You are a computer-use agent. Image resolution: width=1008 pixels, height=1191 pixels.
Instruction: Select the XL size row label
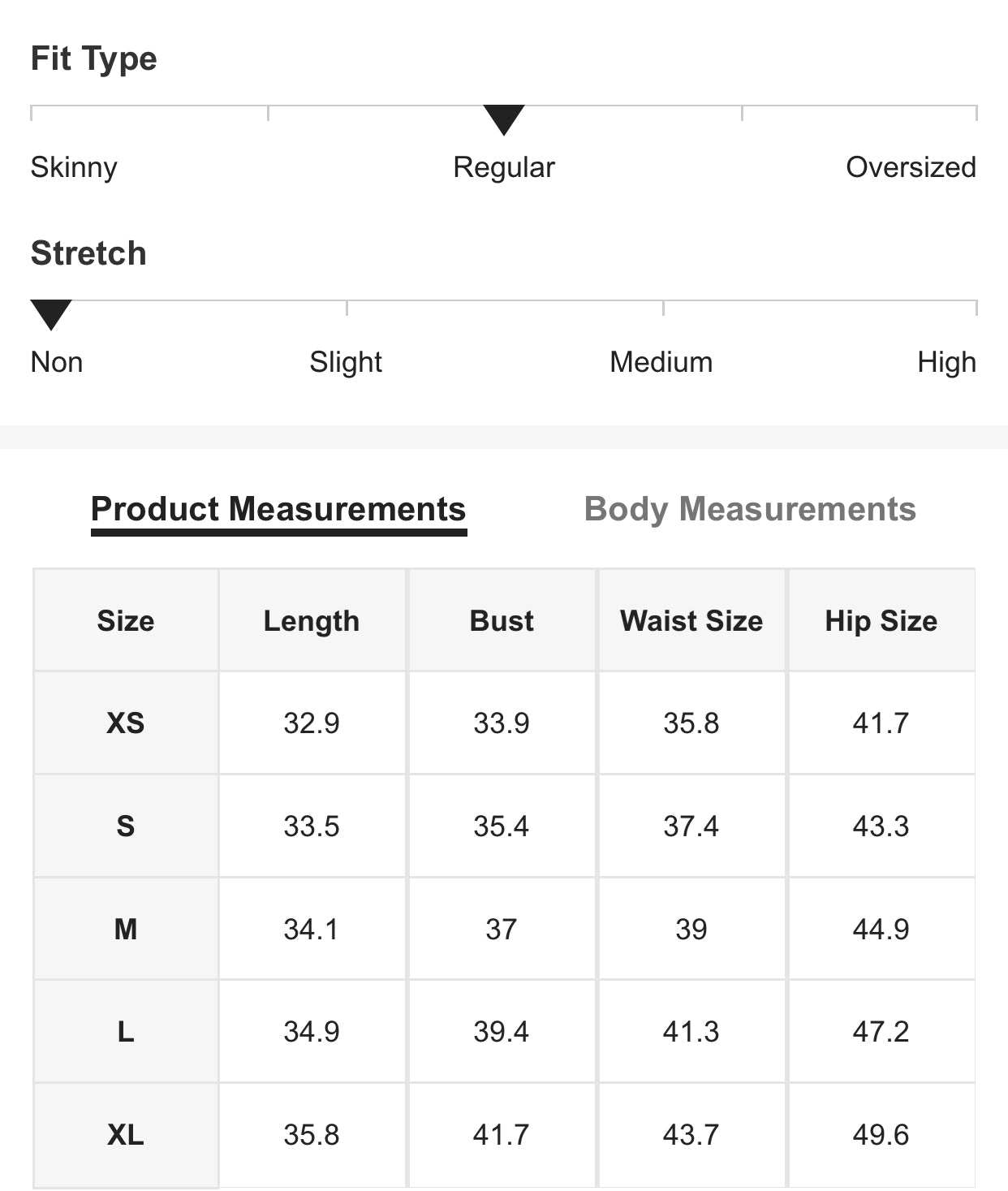tap(126, 1134)
